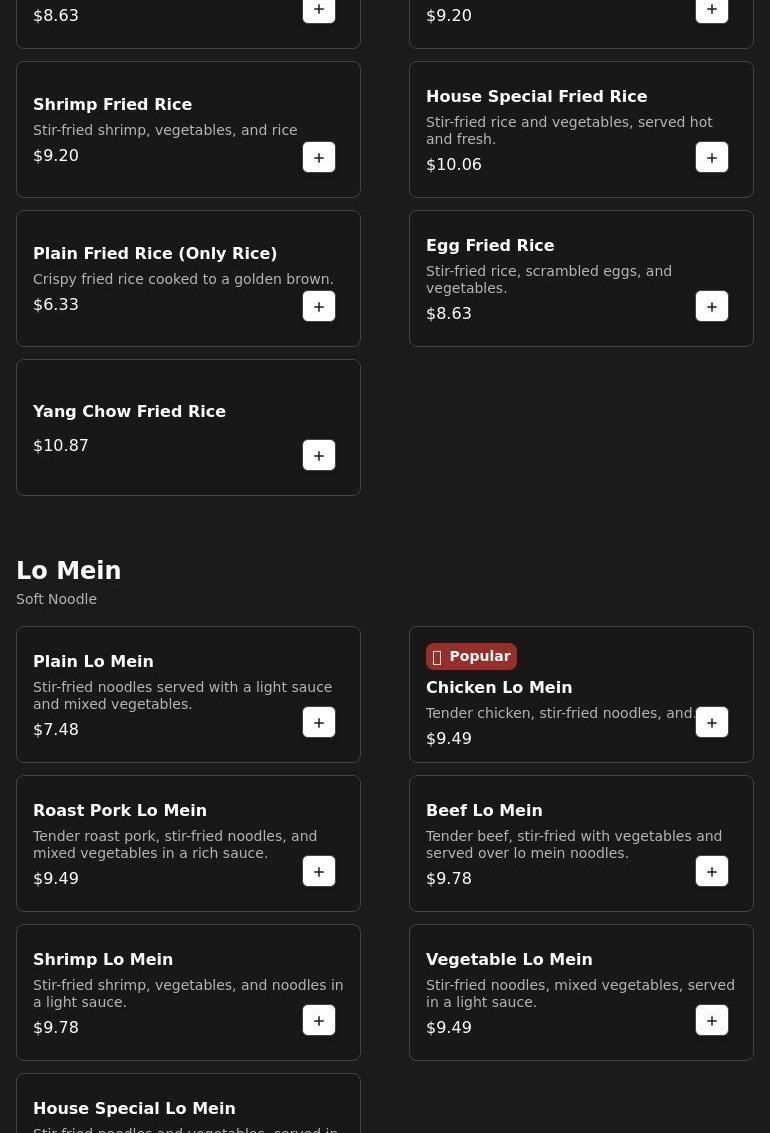Add Egg Fried Rice with plus button
This screenshot has height=1133, width=770.
tap(712, 306)
